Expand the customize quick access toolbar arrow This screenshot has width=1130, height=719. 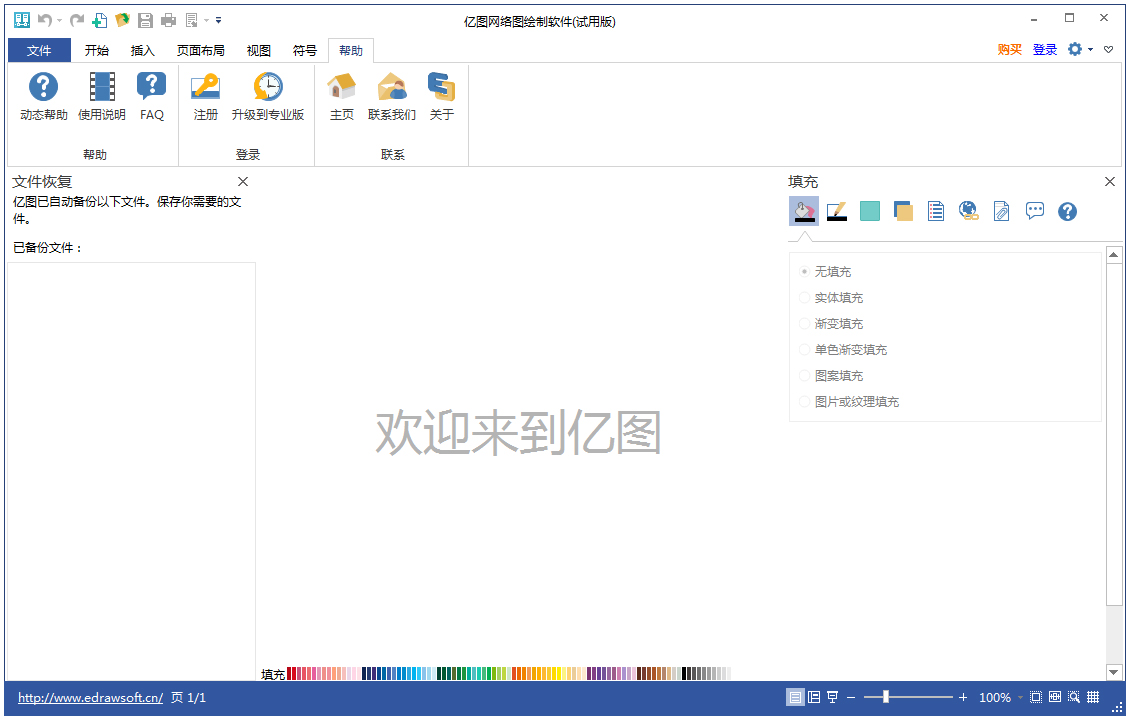219,20
